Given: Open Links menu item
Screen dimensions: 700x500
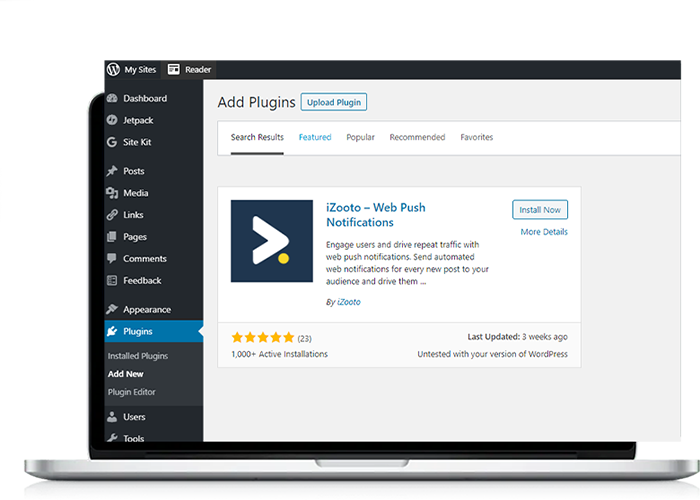Looking at the screenshot, I should click(133, 215).
